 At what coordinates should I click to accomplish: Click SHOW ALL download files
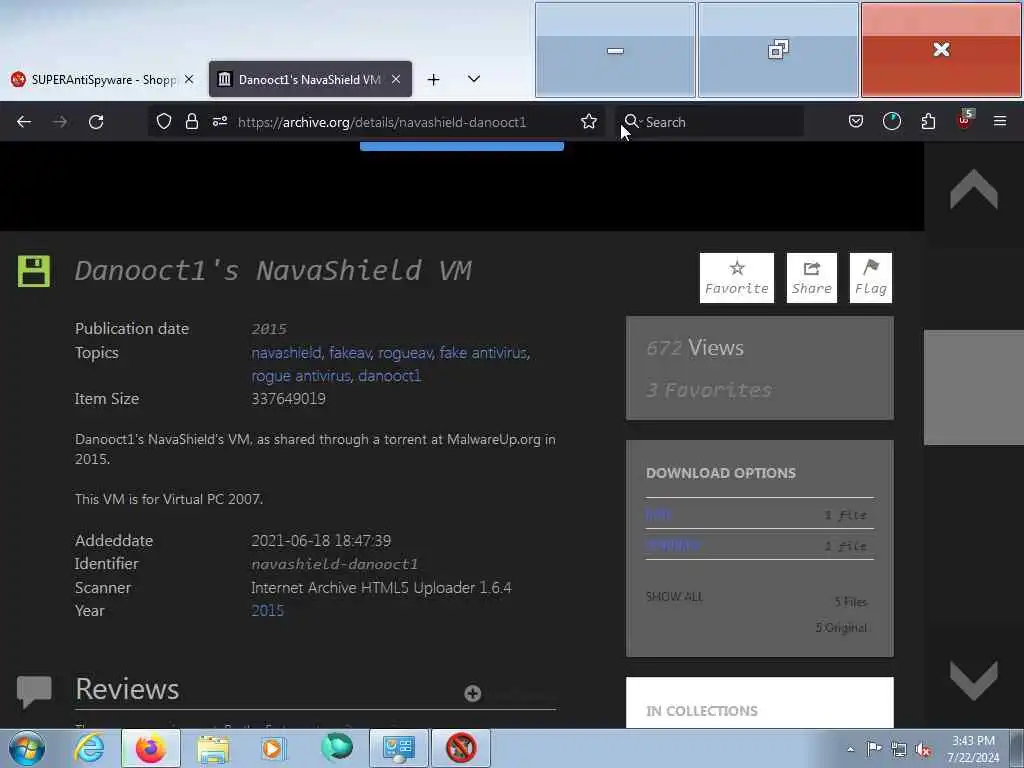674,596
